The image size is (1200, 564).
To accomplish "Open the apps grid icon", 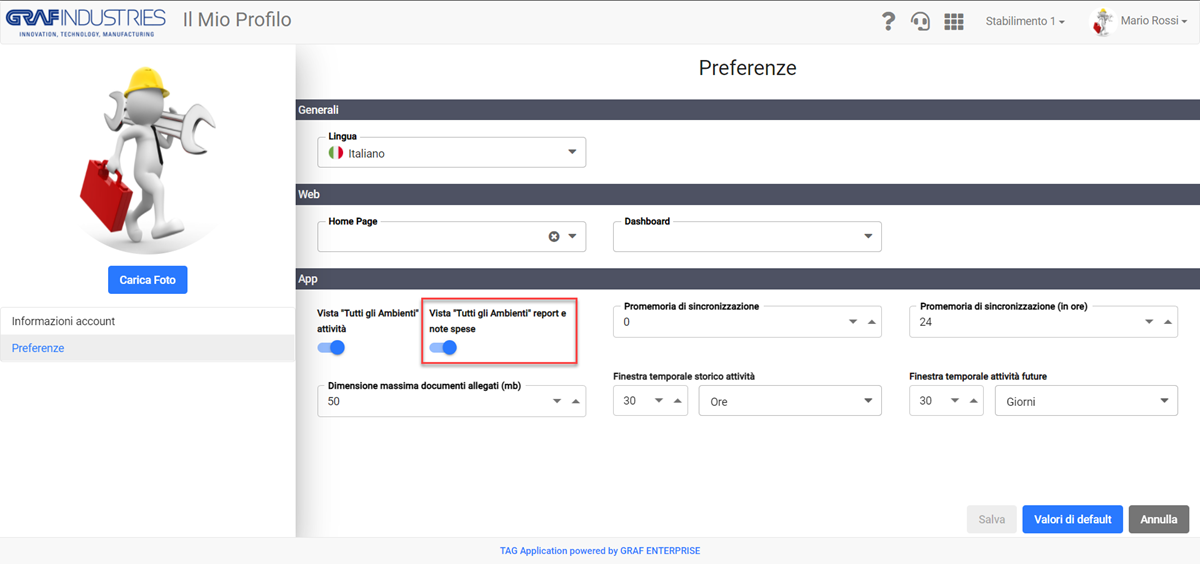I will 954,21.
